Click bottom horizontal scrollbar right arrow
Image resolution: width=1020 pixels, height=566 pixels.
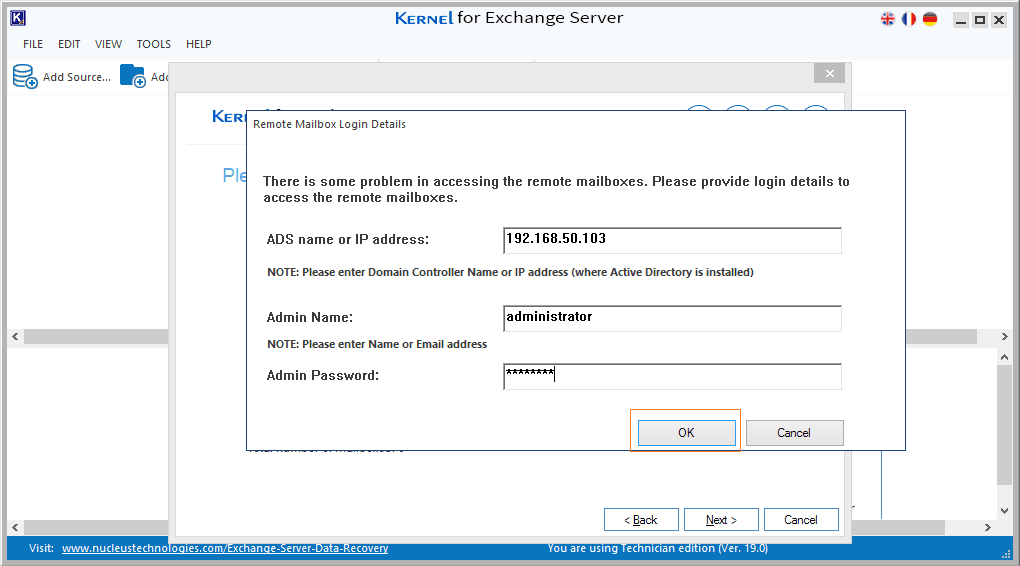pyautogui.click(x=987, y=527)
